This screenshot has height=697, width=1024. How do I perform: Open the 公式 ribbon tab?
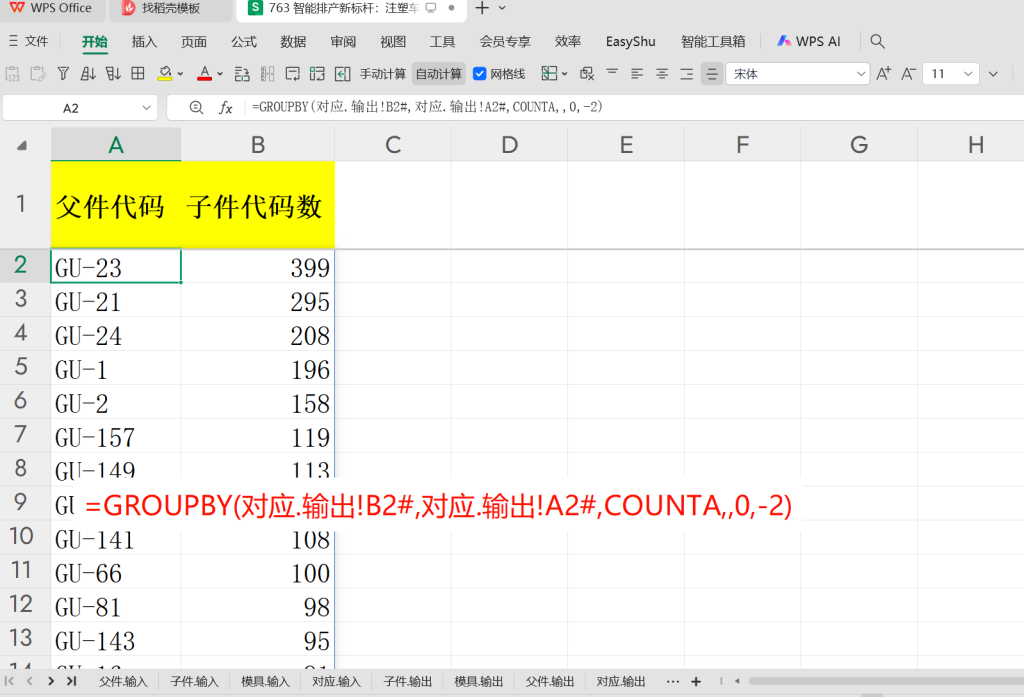(x=244, y=41)
